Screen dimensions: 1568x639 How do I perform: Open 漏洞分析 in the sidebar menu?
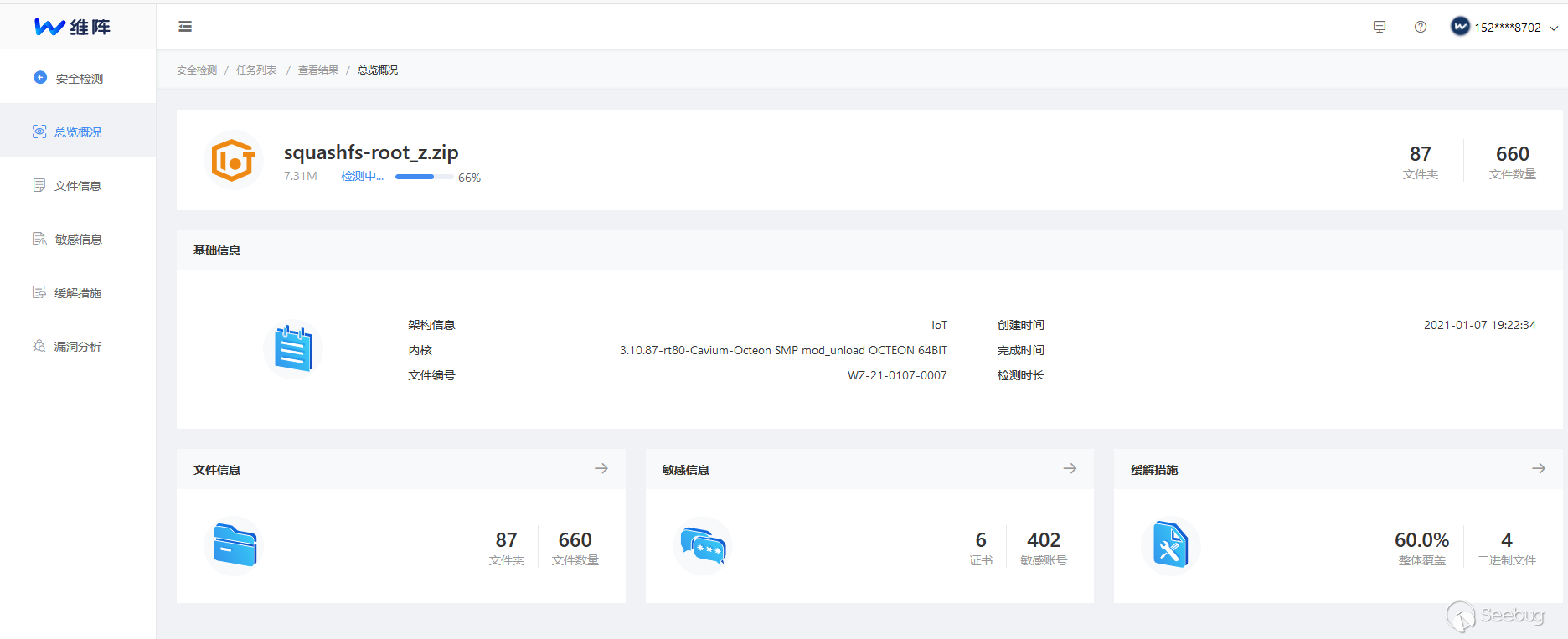click(78, 346)
